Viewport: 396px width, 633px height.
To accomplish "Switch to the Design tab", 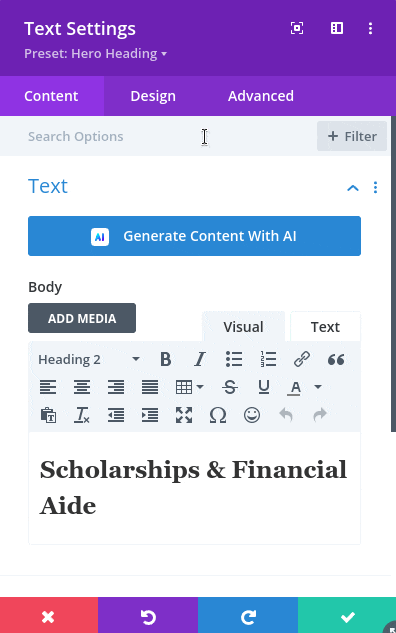I will pos(153,96).
